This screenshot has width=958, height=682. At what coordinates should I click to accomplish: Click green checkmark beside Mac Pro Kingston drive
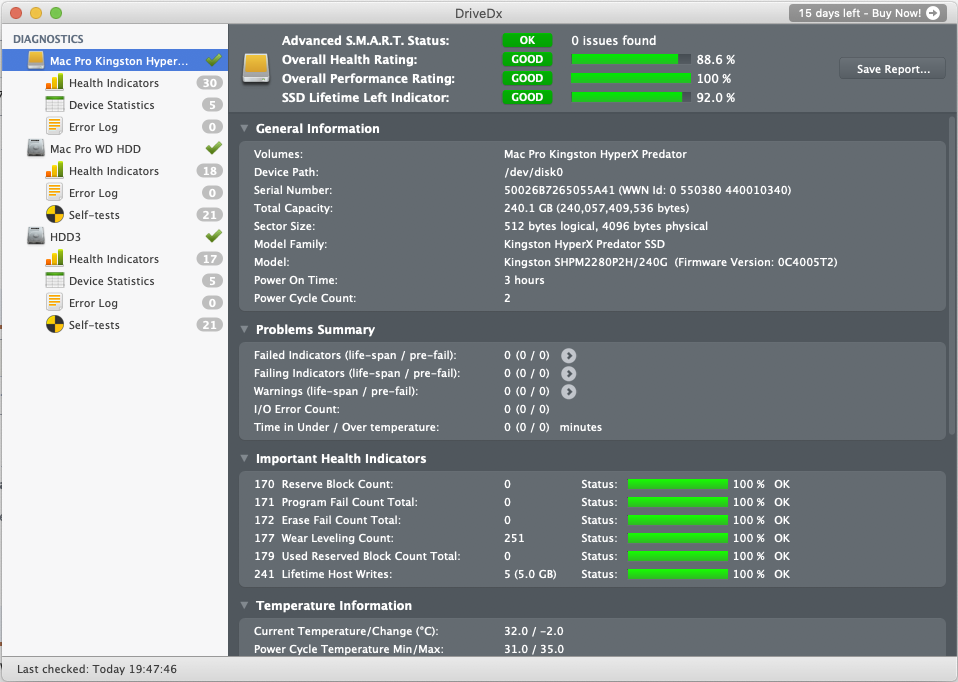click(213, 60)
